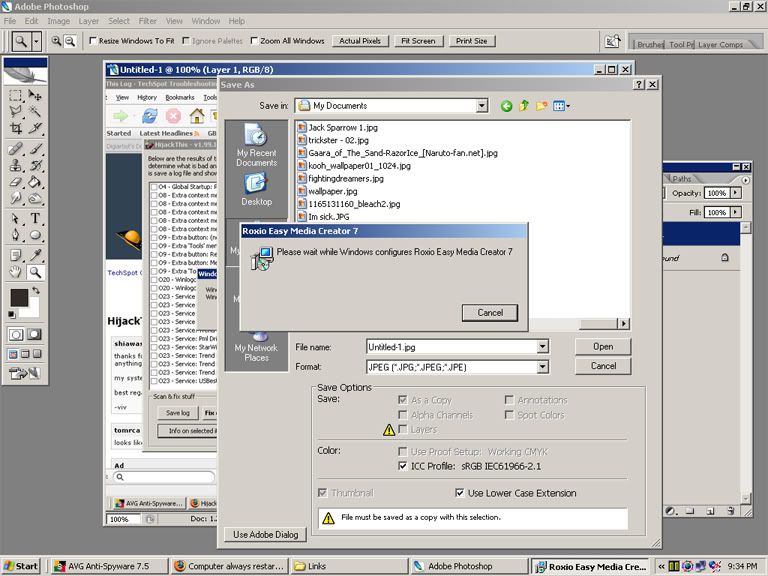Open the Window menu
Viewport: 768px width, 576px height.
coord(206,21)
